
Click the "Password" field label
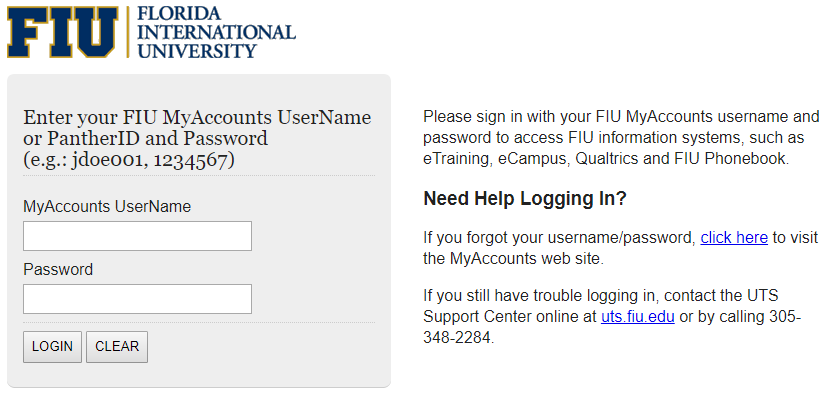pos(58,270)
